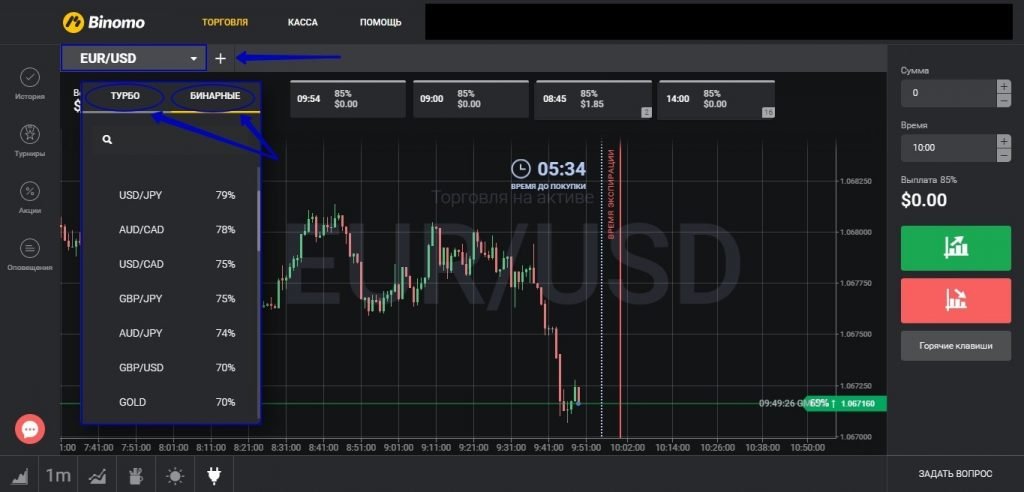Viewport: 1024px width, 492px height.
Task: Open the drawing tools pencil cup icon
Action: pyautogui.click(x=137, y=475)
